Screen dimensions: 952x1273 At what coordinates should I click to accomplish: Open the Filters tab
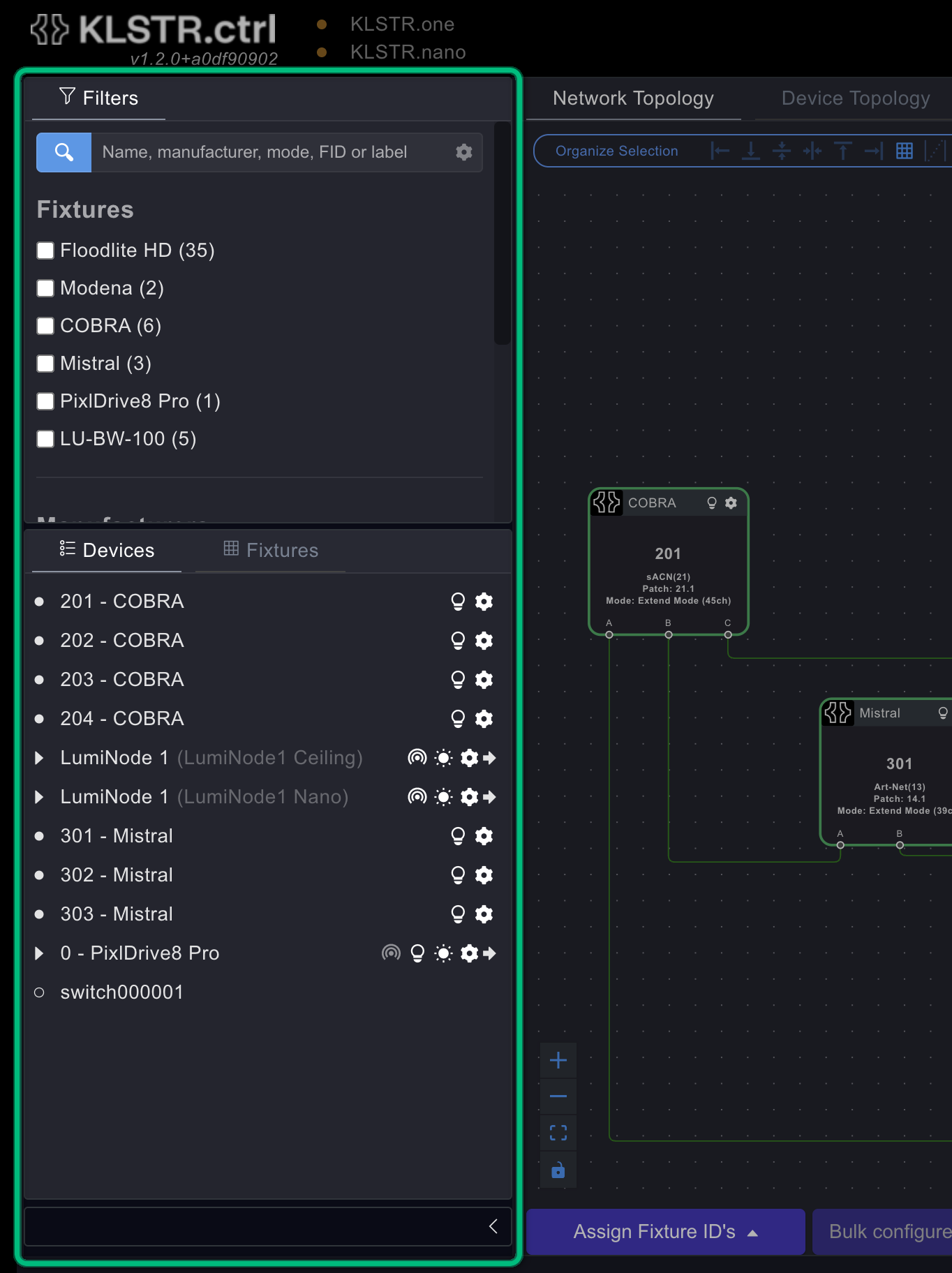coord(98,98)
